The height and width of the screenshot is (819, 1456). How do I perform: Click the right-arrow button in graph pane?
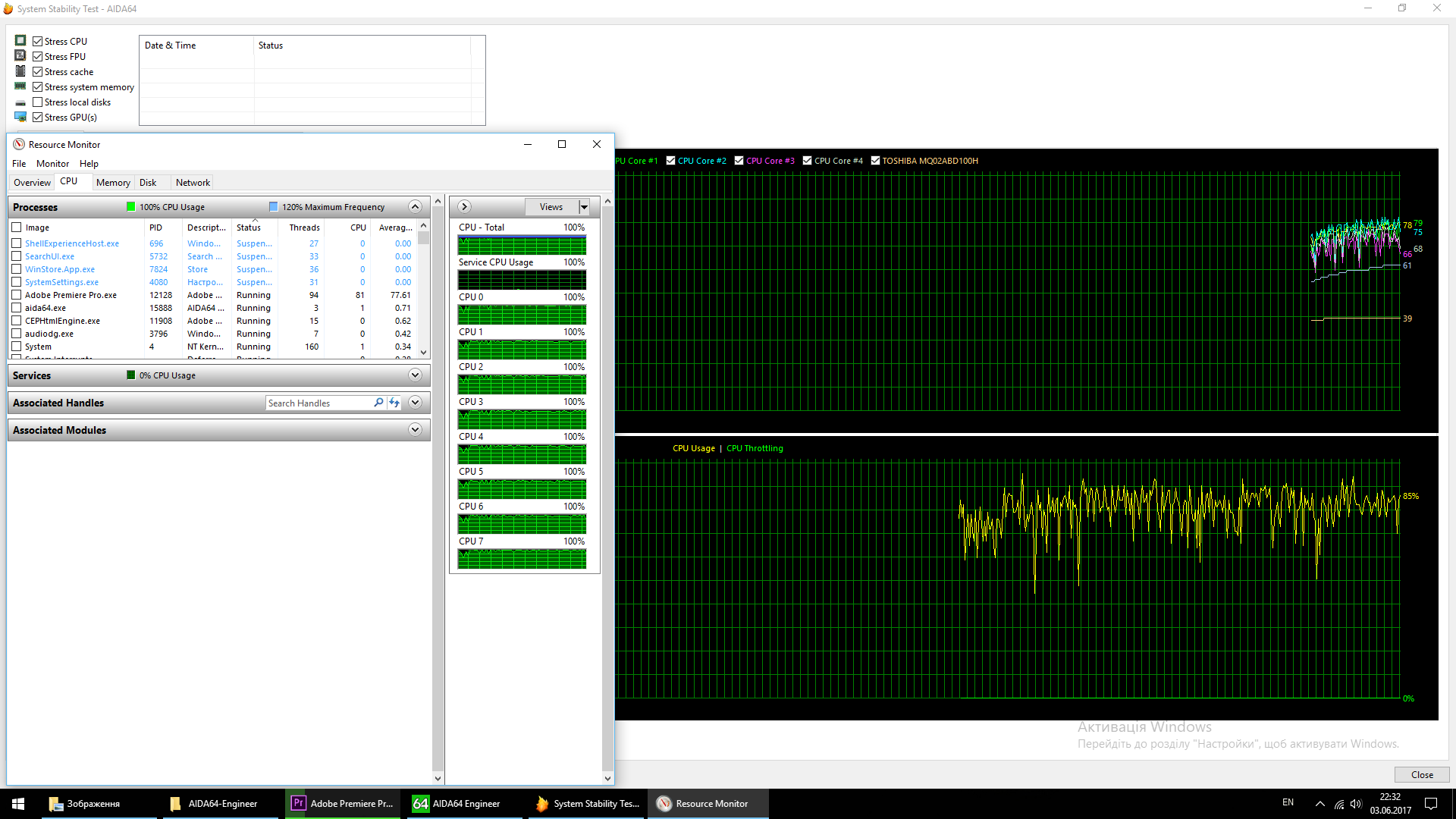[x=464, y=207]
